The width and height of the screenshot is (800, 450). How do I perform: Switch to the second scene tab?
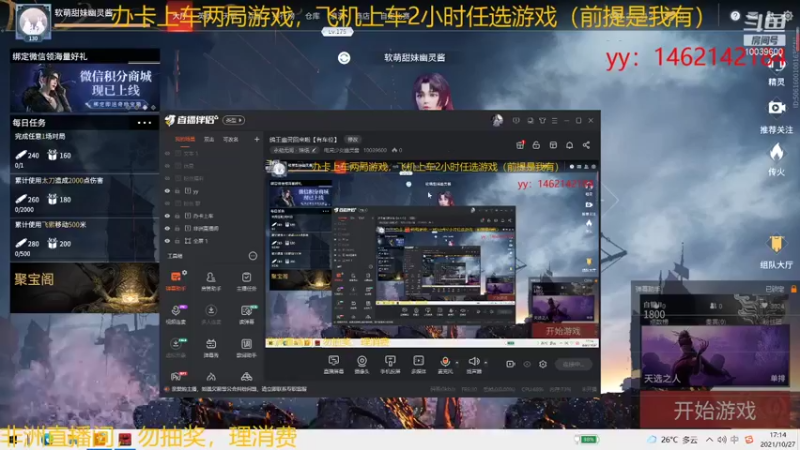point(209,139)
